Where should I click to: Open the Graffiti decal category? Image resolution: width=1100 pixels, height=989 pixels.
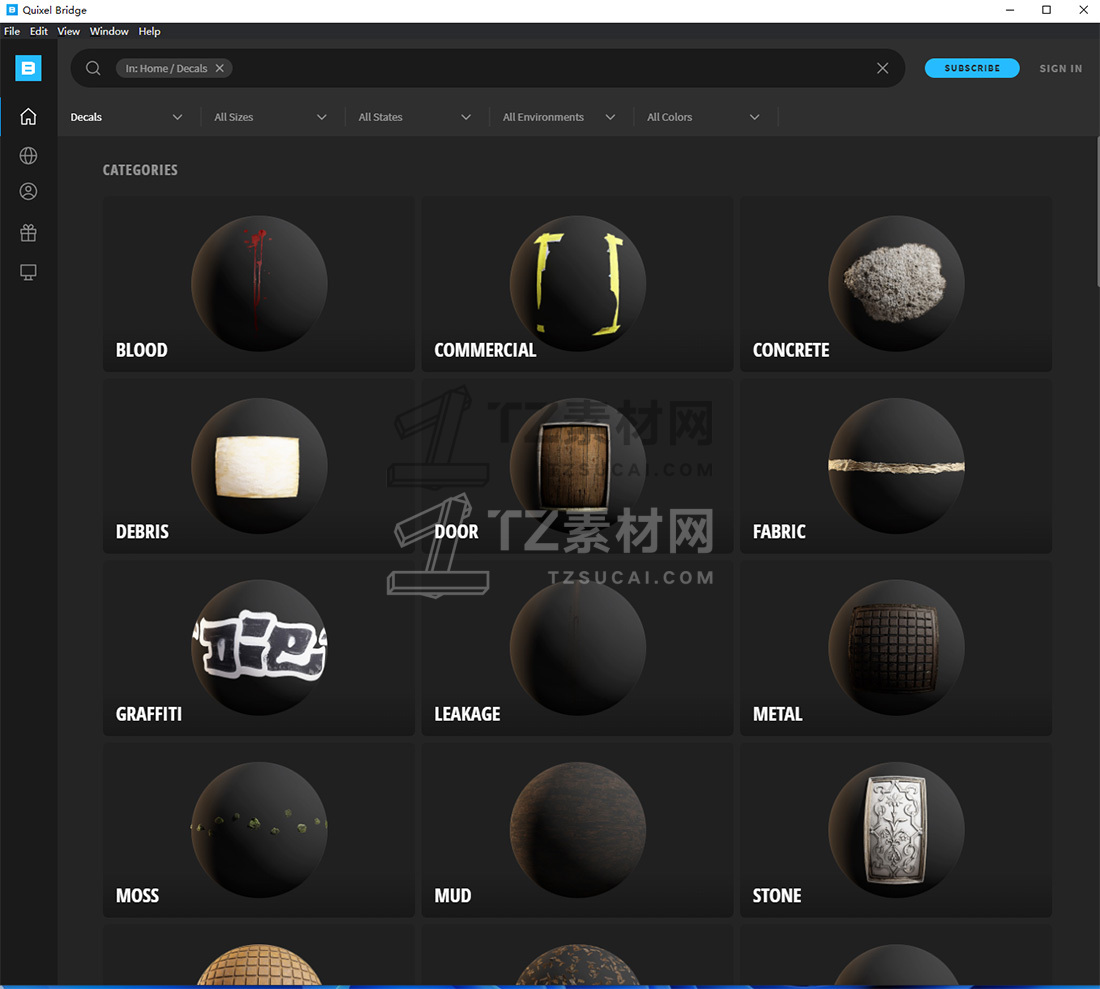(x=259, y=648)
